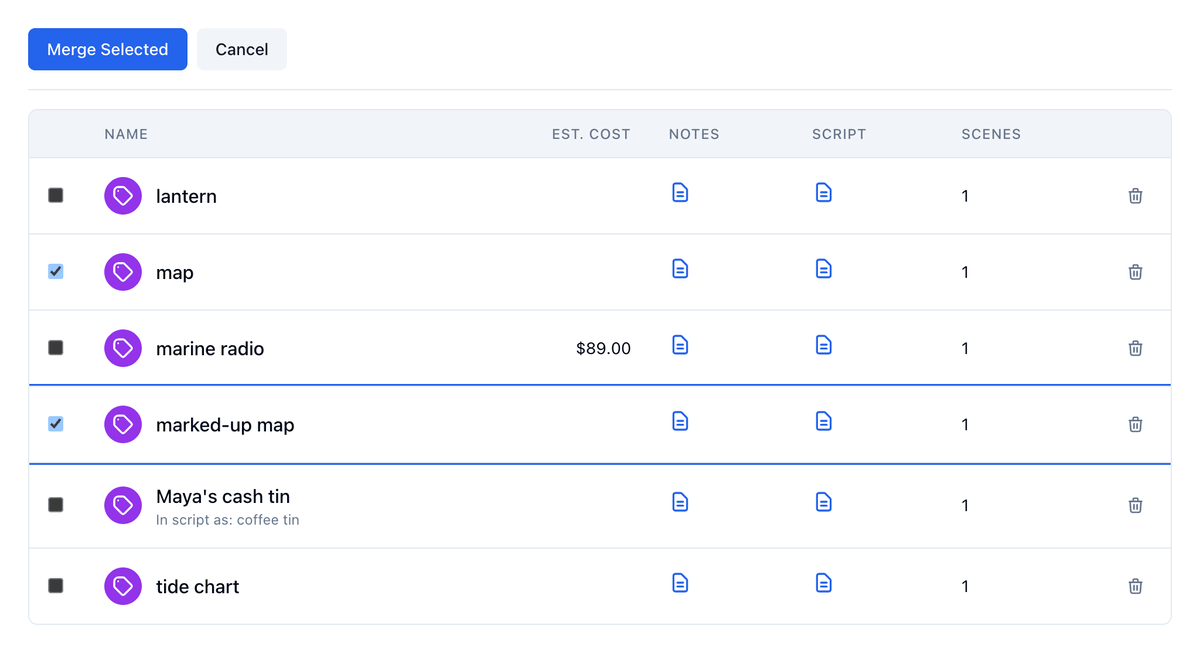Click the Merge Selected button
1200x653 pixels.
108,49
